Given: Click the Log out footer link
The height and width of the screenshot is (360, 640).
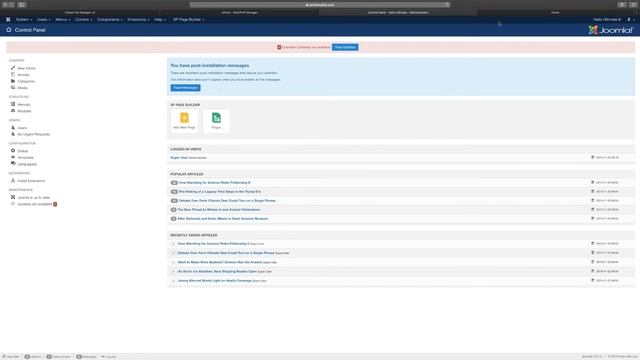Looking at the screenshot, I should point(109,357).
